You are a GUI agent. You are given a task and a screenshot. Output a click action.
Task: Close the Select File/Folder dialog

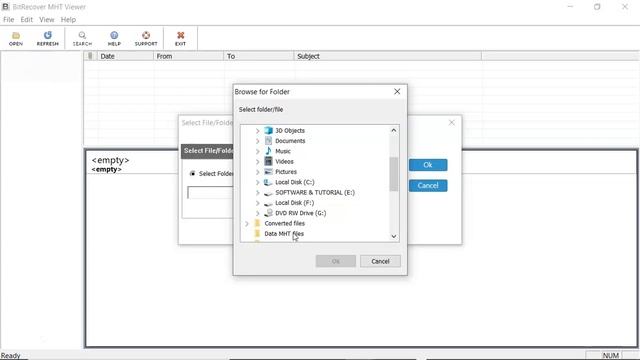click(451, 122)
